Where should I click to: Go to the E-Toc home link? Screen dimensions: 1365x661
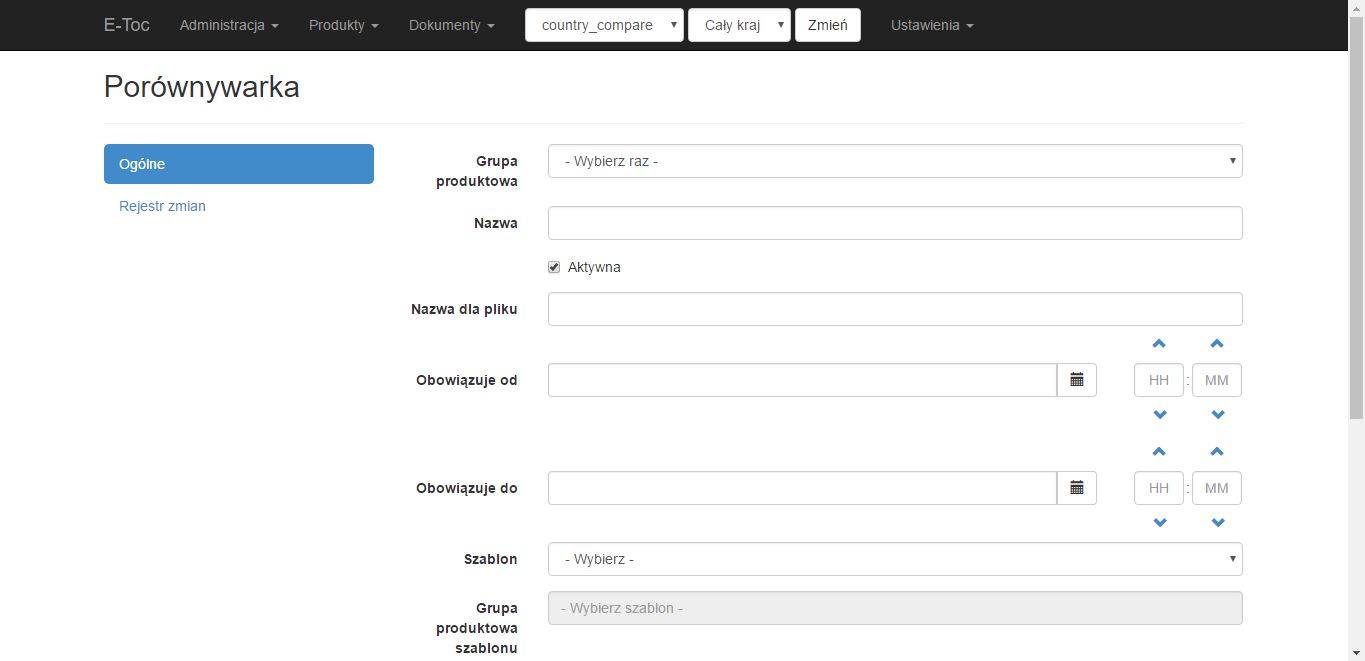pos(127,25)
